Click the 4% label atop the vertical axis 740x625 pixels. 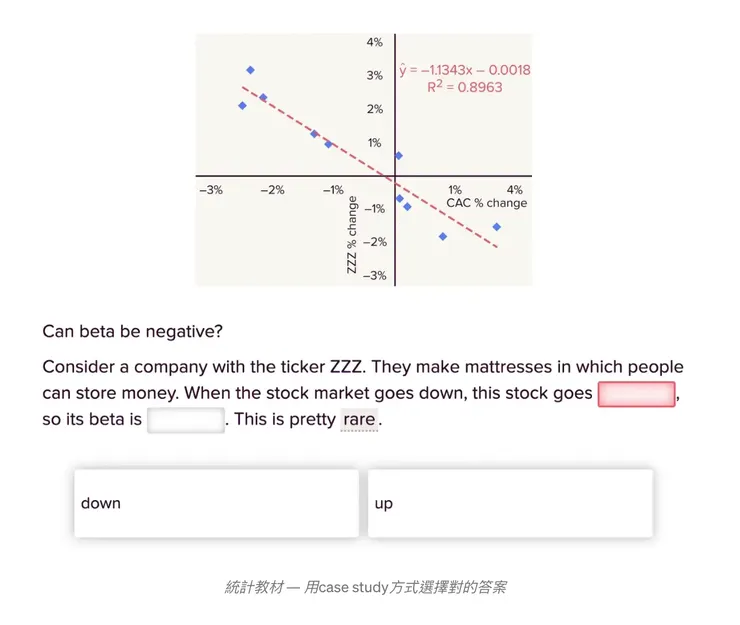click(x=375, y=43)
